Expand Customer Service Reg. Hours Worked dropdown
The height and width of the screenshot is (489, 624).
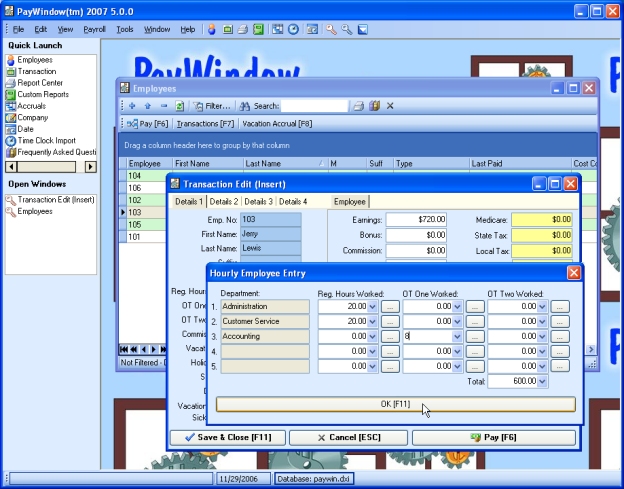pyautogui.click(x=372, y=321)
